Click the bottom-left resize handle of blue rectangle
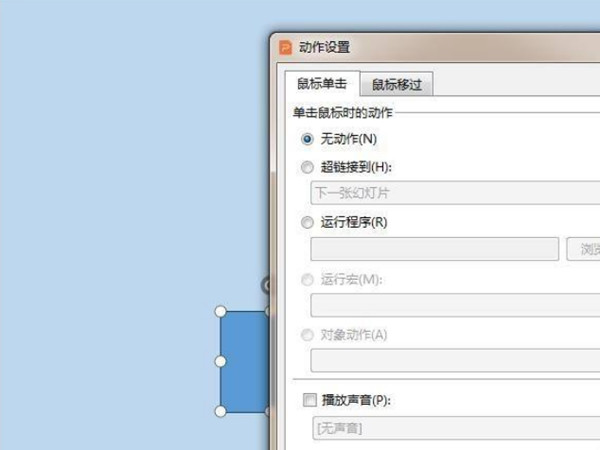The width and height of the screenshot is (600, 450). click(221, 411)
